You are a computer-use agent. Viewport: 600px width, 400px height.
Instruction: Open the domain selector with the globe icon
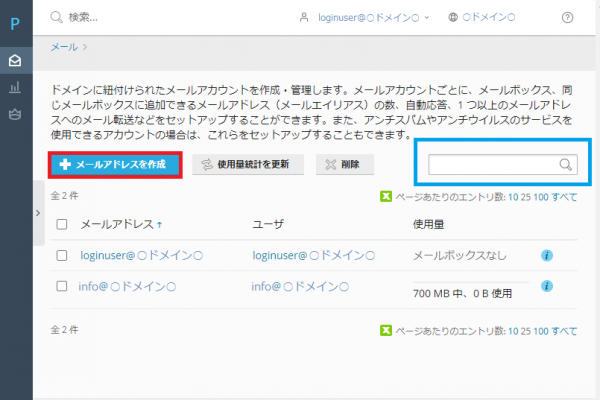(482, 17)
